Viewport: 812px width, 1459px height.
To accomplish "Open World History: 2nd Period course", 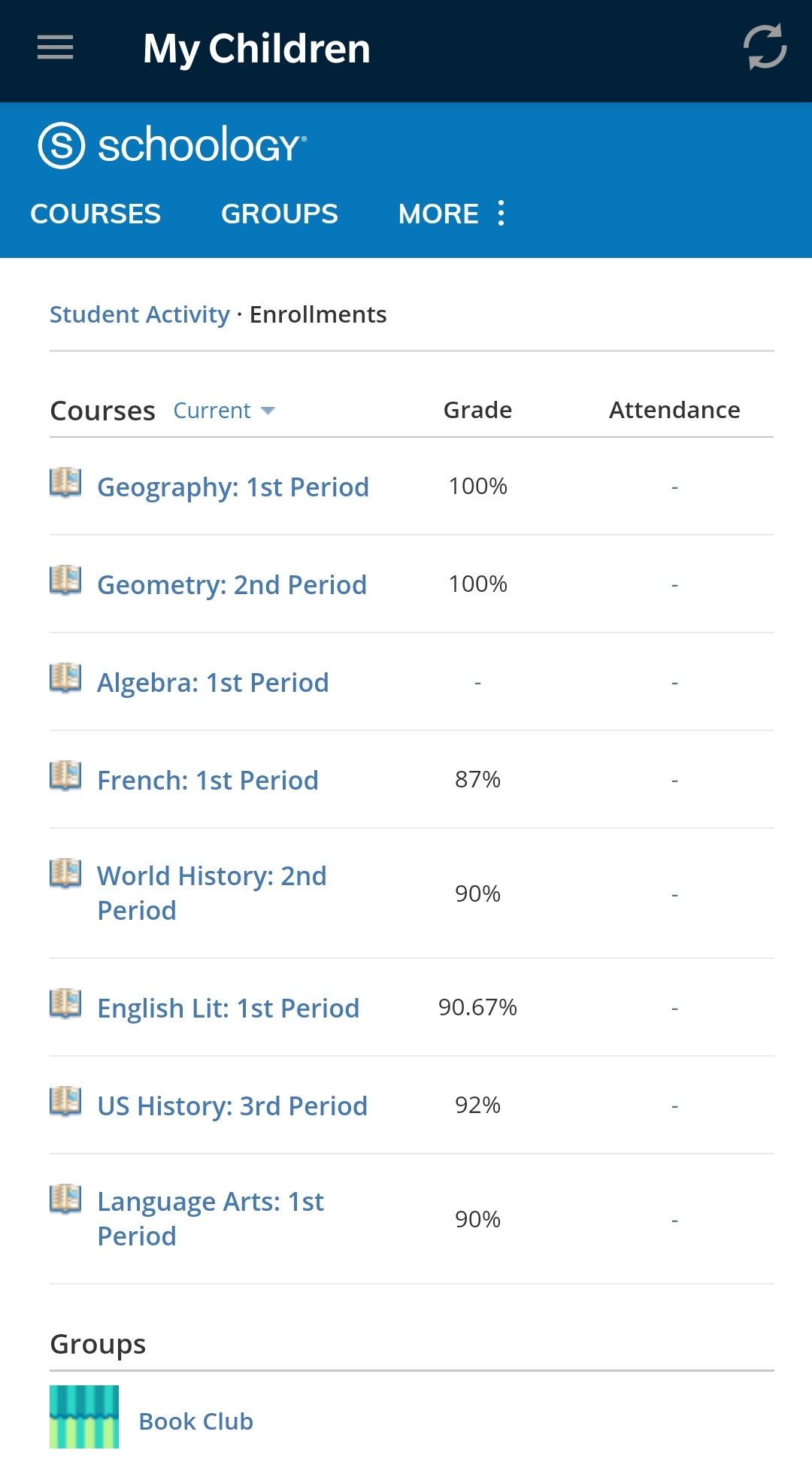I will pyautogui.click(x=211, y=893).
